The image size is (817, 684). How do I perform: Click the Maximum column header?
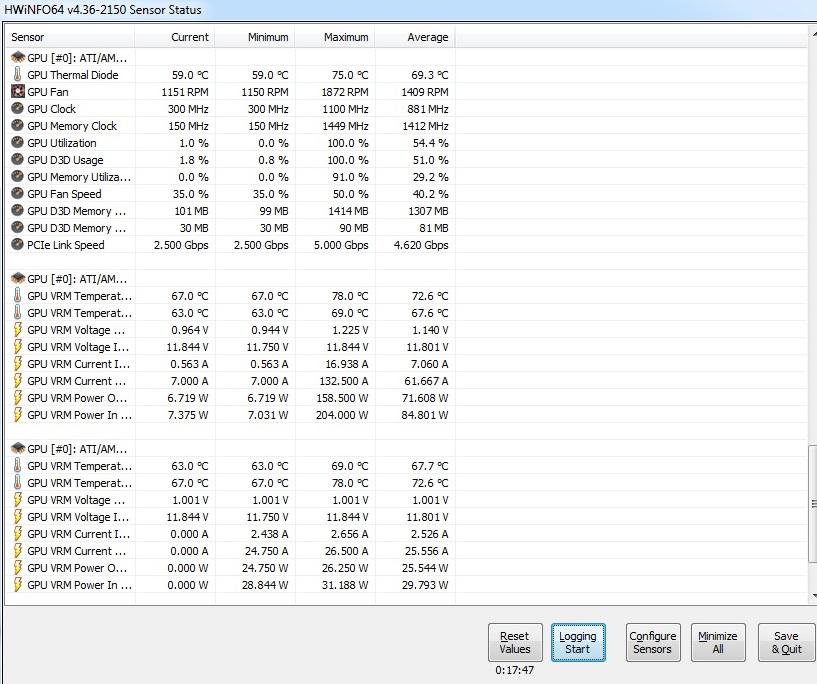click(335, 37)
